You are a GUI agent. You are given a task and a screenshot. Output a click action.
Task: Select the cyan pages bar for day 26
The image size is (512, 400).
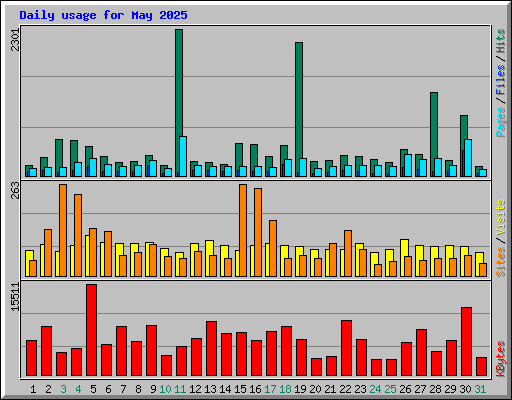[408, 165]
